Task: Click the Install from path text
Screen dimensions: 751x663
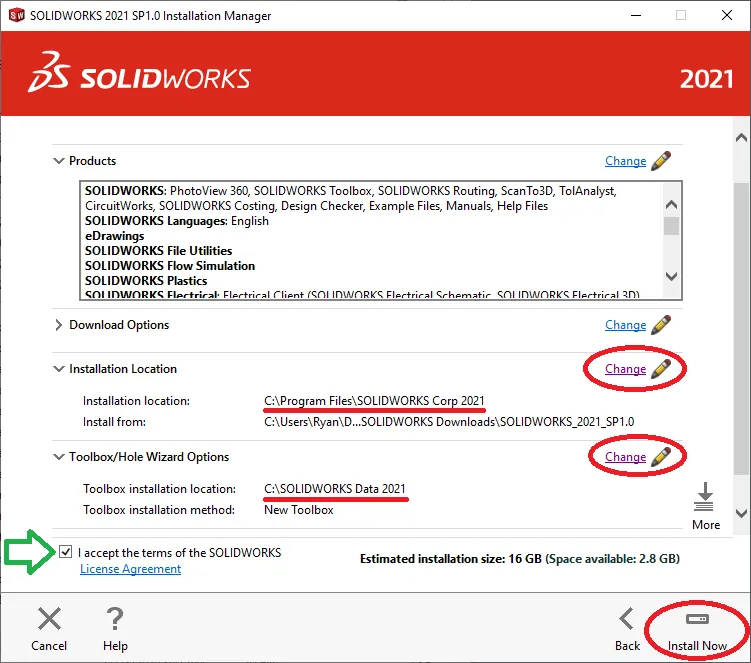Action: (449, 422)
